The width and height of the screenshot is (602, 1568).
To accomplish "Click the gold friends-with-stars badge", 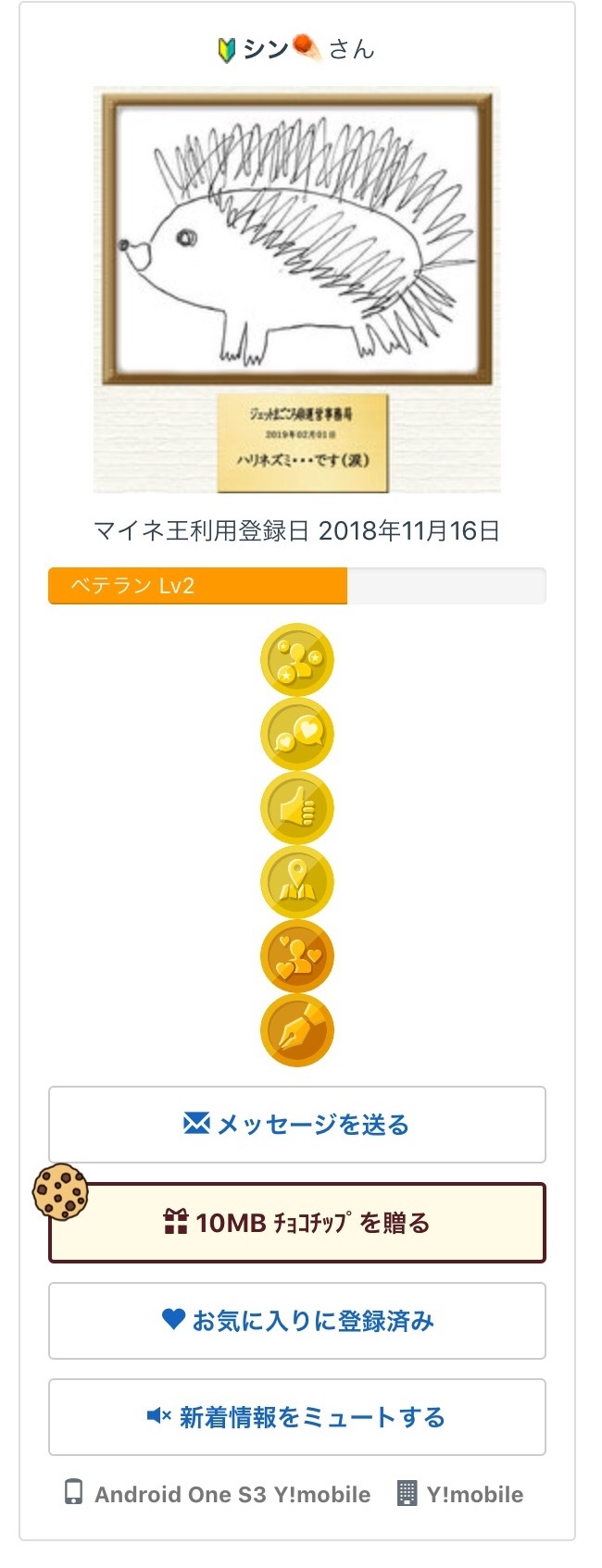I will click(296, 660).
